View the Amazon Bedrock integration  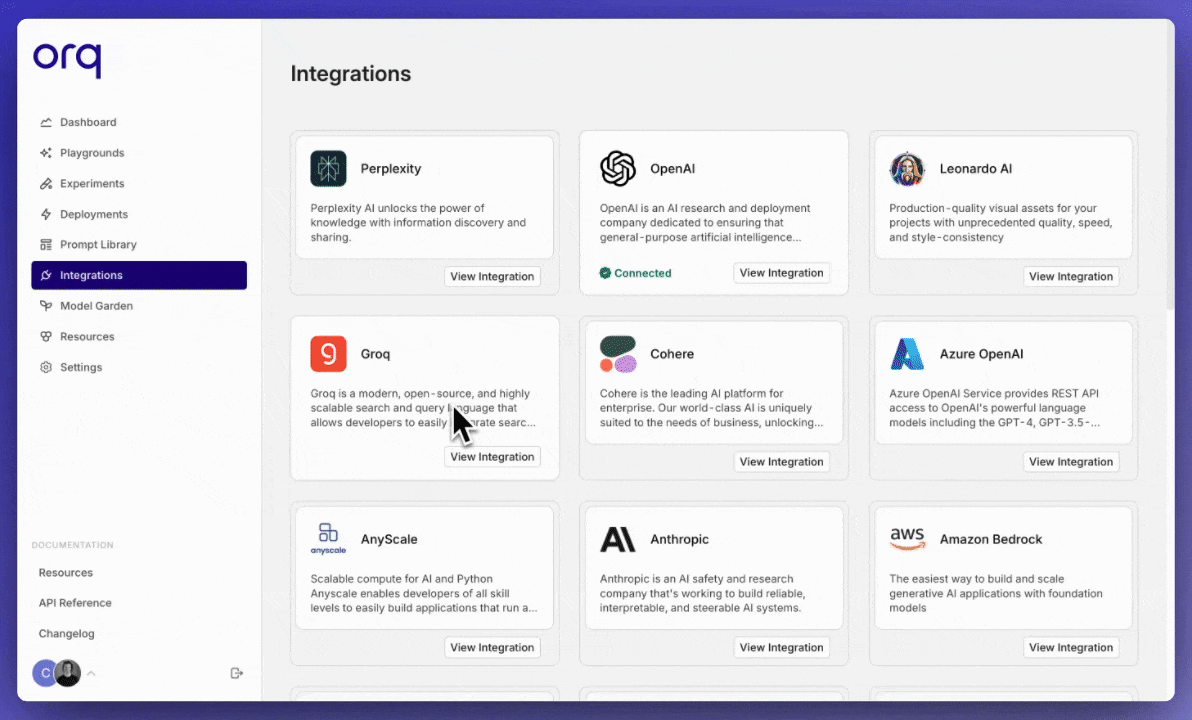coord(1070,648)
